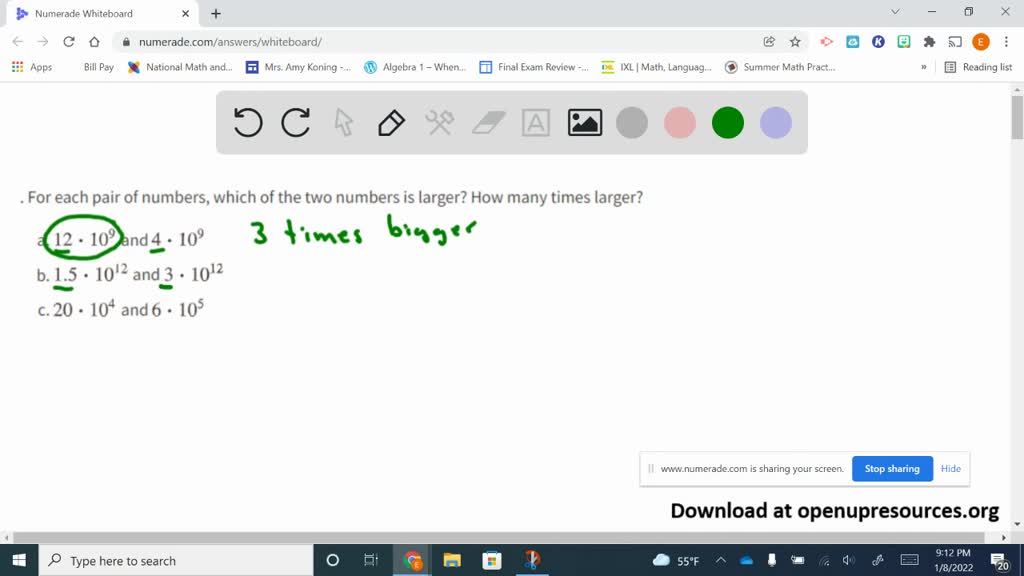The image size is (1024, 576).
Task: Pick the lavender pen color
Action: click(x=776, y=123)
